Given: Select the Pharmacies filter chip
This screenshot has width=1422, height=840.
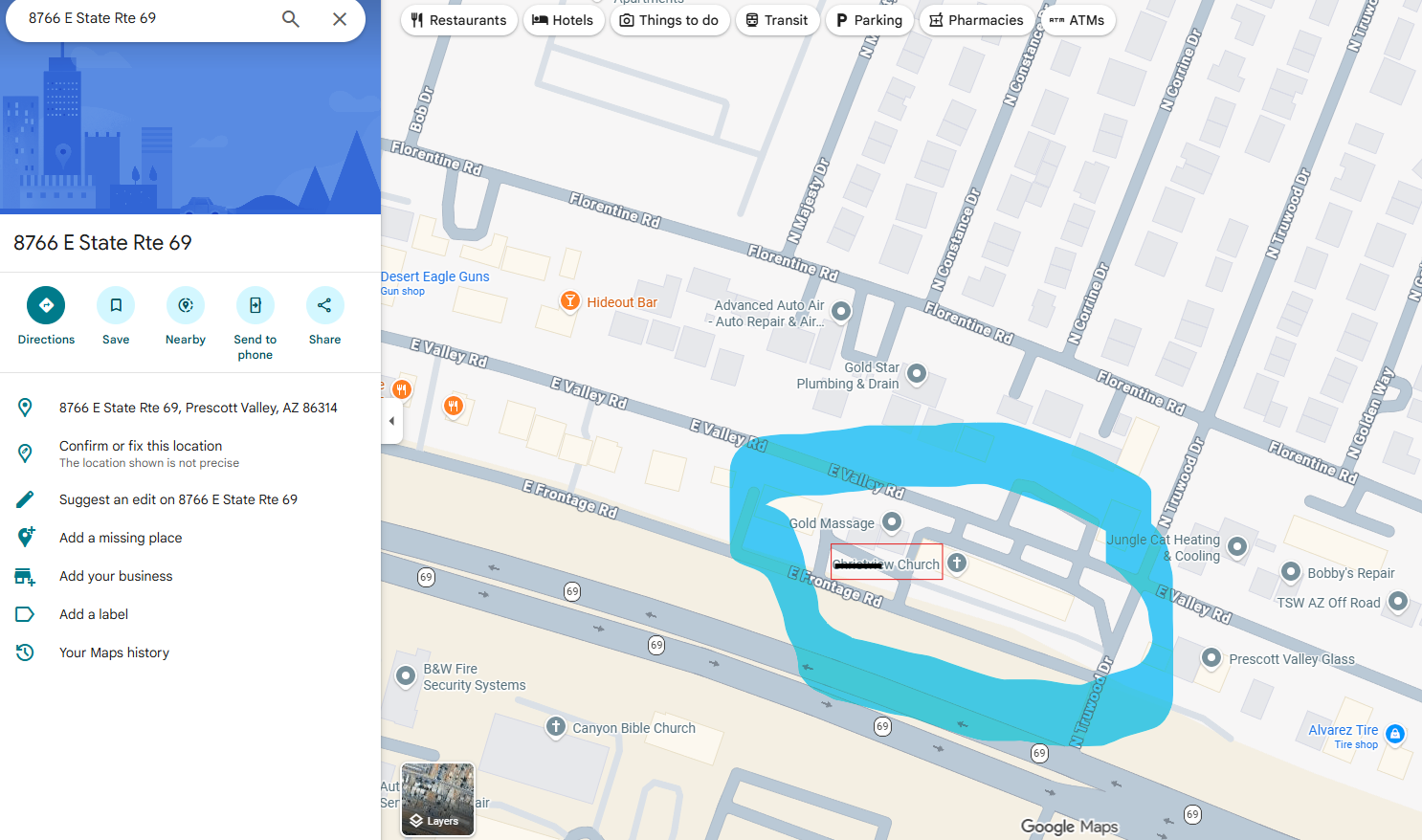Looking at the screenshot, I should (977, 20).
